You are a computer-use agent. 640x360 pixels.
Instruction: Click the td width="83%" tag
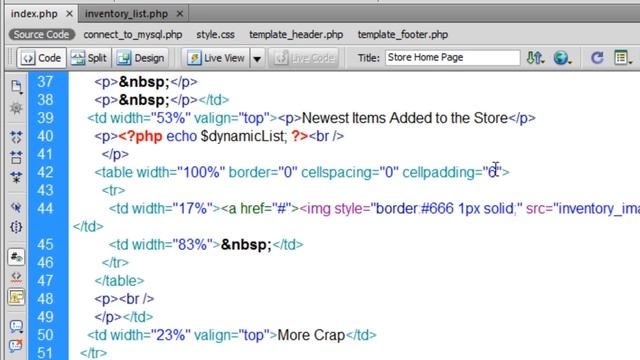tap(165, 244)
